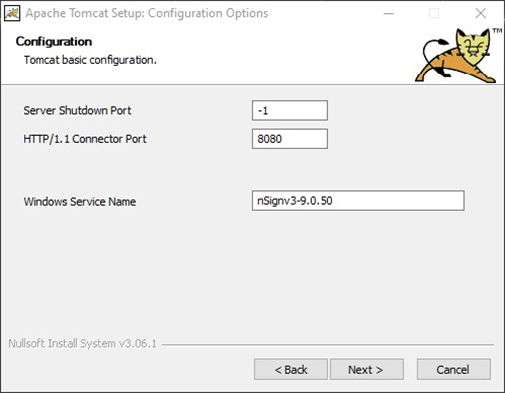Select the HTTP/1.1 Connector Port field showing 8080
Screen dimensions: 505x393
(x=290, y=139)
